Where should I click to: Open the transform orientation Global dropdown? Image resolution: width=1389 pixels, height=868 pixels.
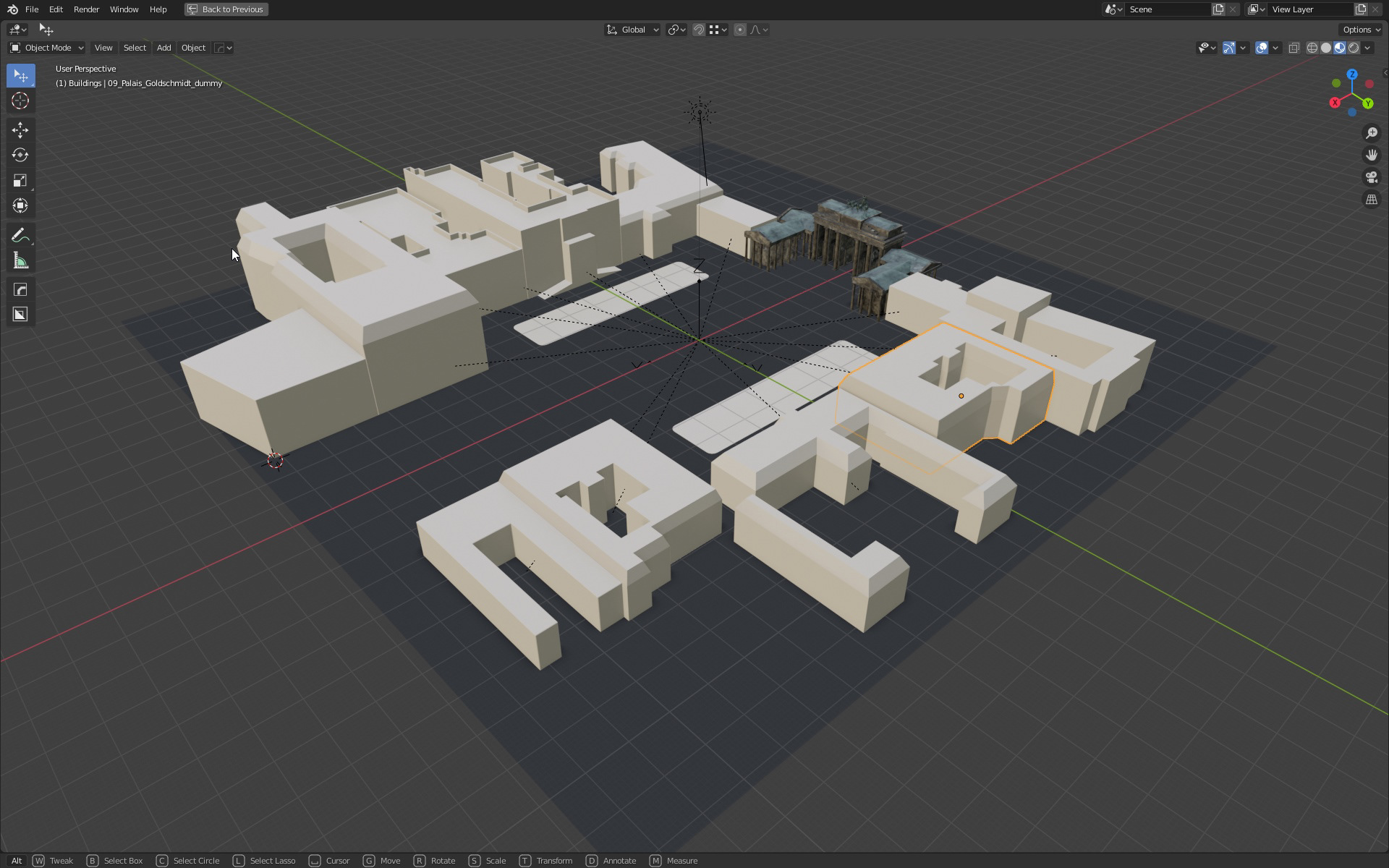coord(633,30)
